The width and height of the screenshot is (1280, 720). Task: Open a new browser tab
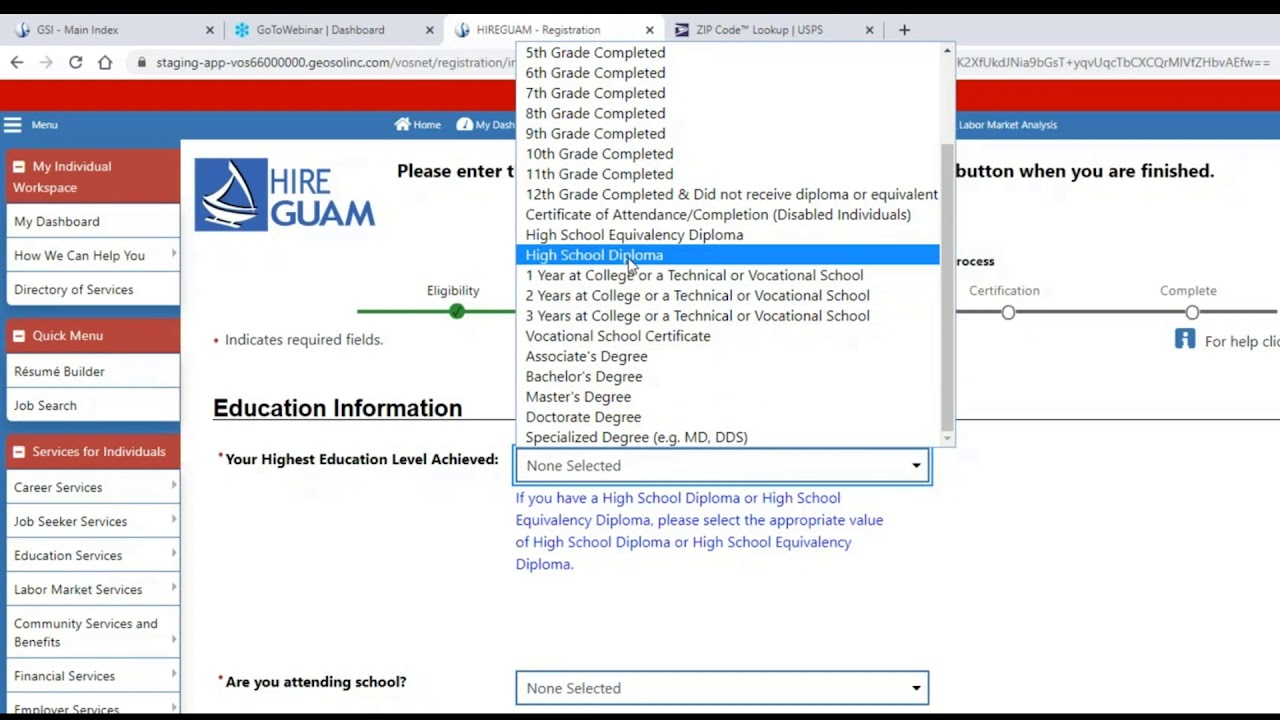[x=904, y=30]
